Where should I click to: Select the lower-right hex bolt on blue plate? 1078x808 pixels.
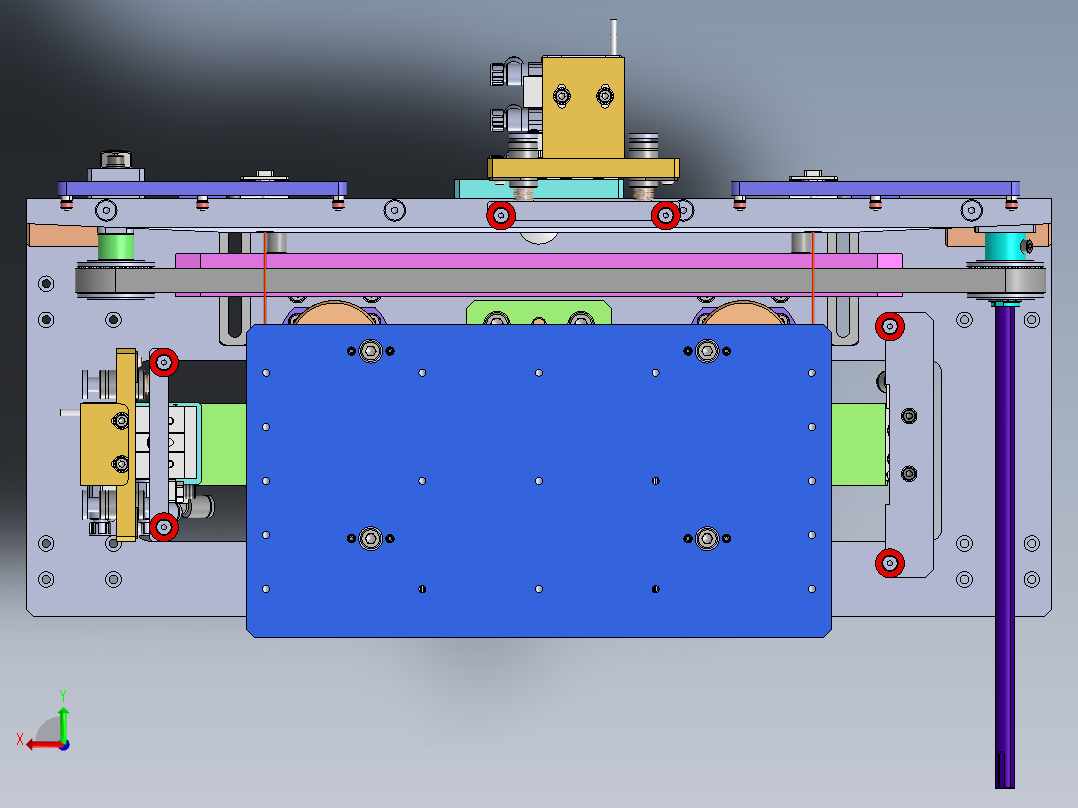707,538
